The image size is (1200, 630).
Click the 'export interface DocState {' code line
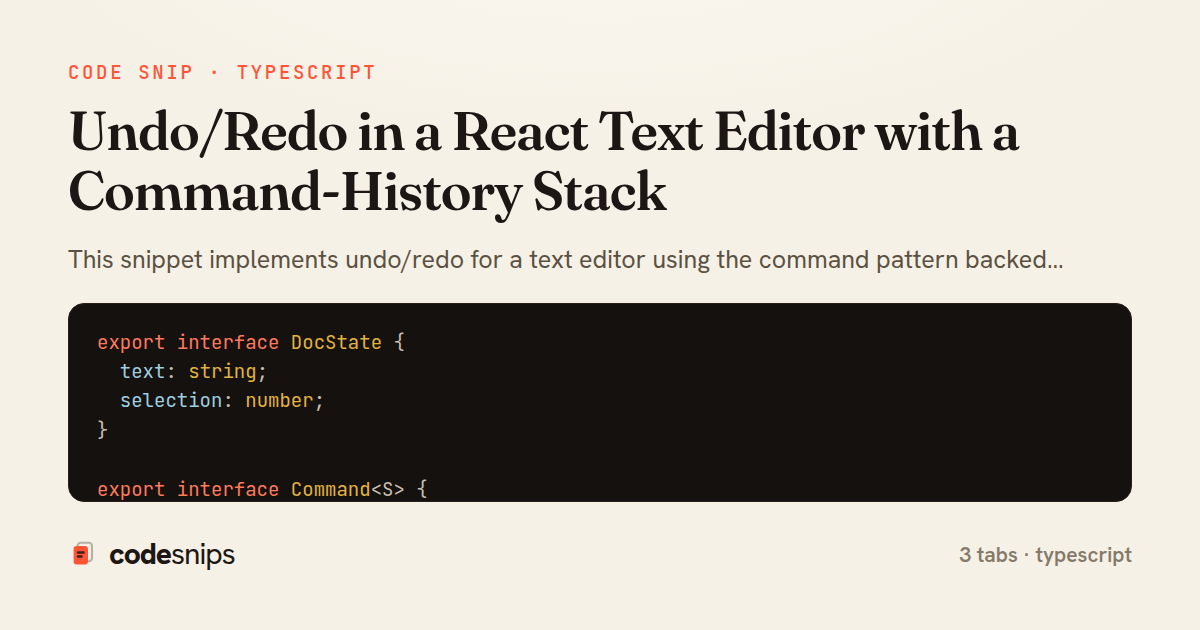click(250, 343)
